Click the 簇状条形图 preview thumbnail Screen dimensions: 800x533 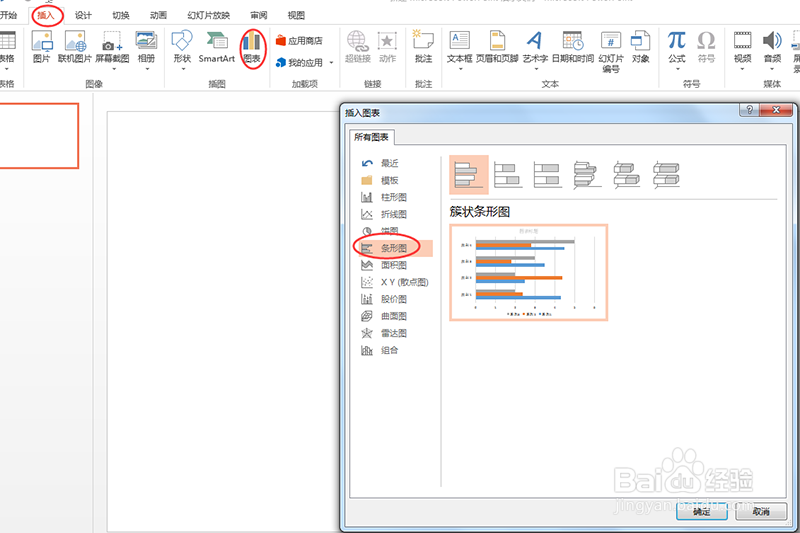click(529, 272)
